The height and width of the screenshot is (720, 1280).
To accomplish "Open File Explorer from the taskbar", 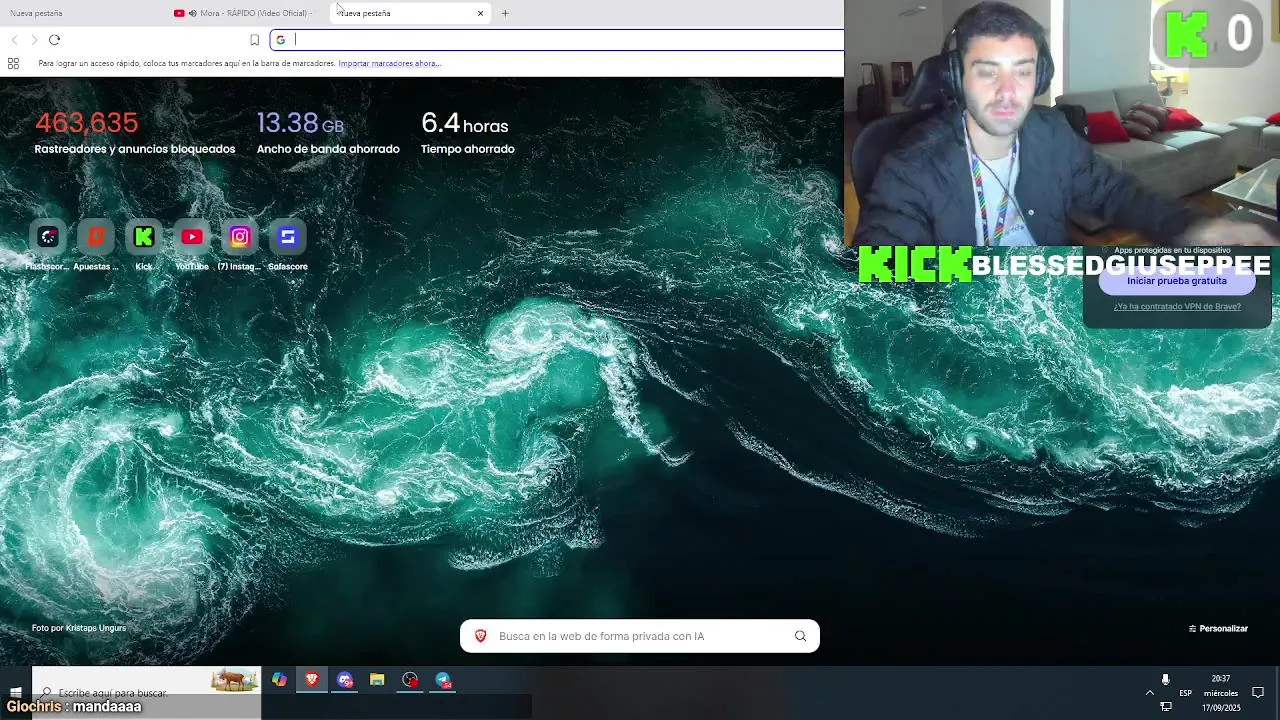I will pyautogui.click(x=377, y=680).
